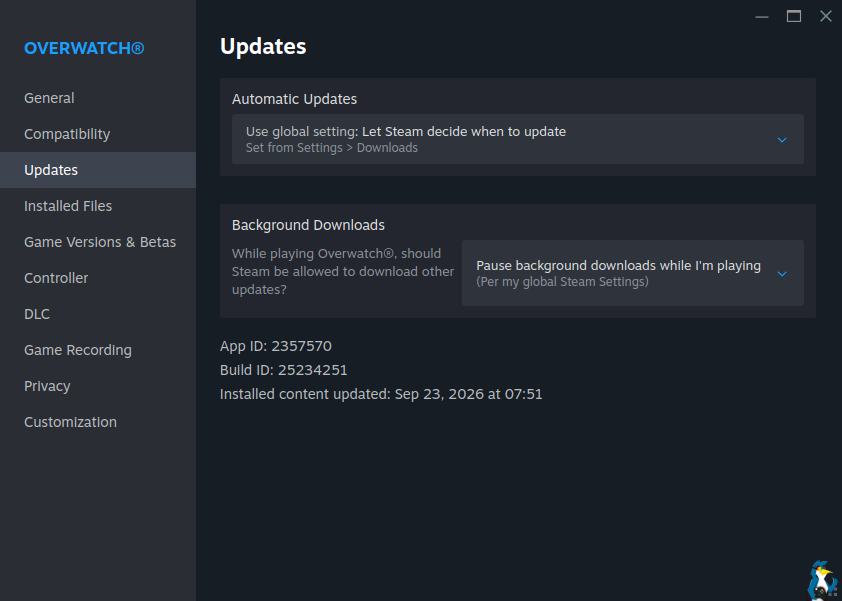Open the Controller settings
The width and height of the screenshot is (842, 601).
[98, 278]
